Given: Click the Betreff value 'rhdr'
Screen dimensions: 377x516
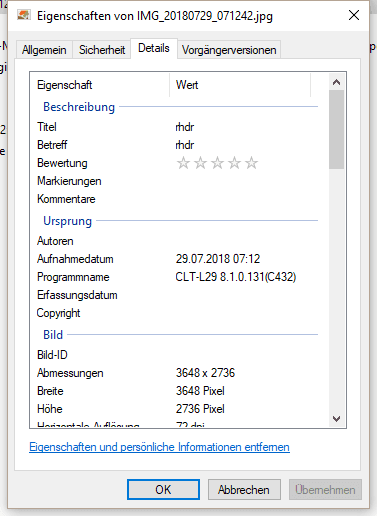Looking at the screenshot, I should [185, 145].
